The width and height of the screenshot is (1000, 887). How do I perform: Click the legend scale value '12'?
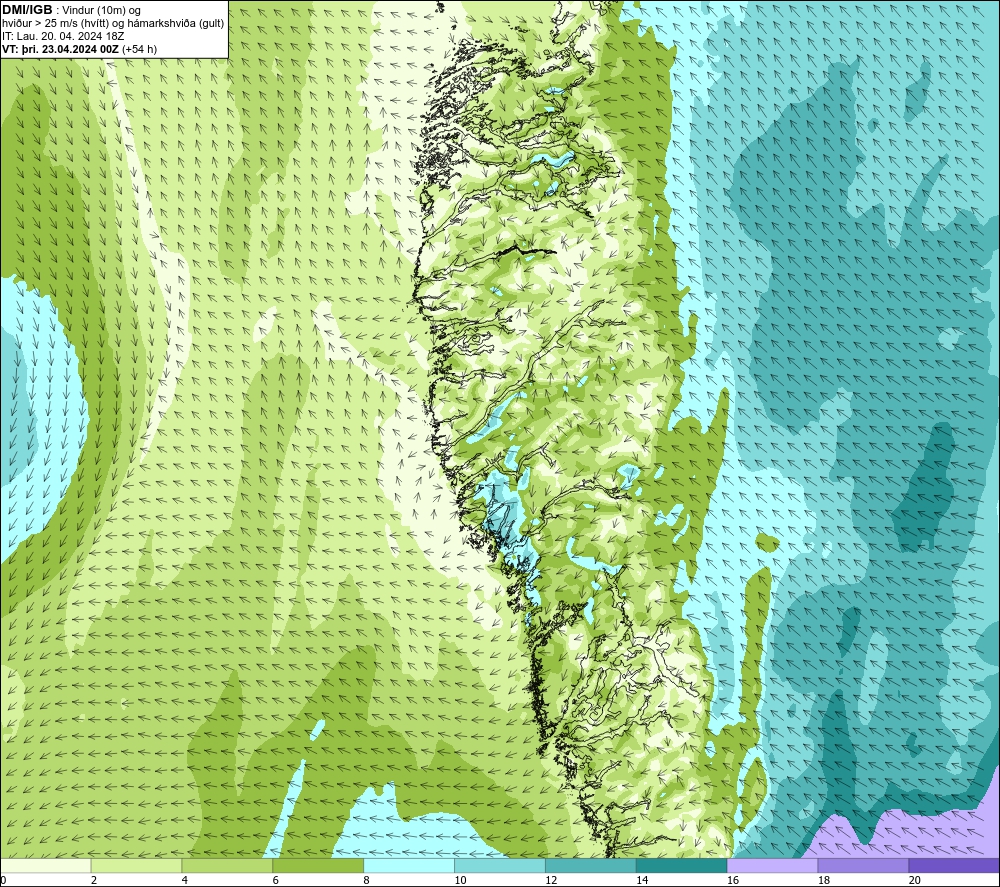551,881
